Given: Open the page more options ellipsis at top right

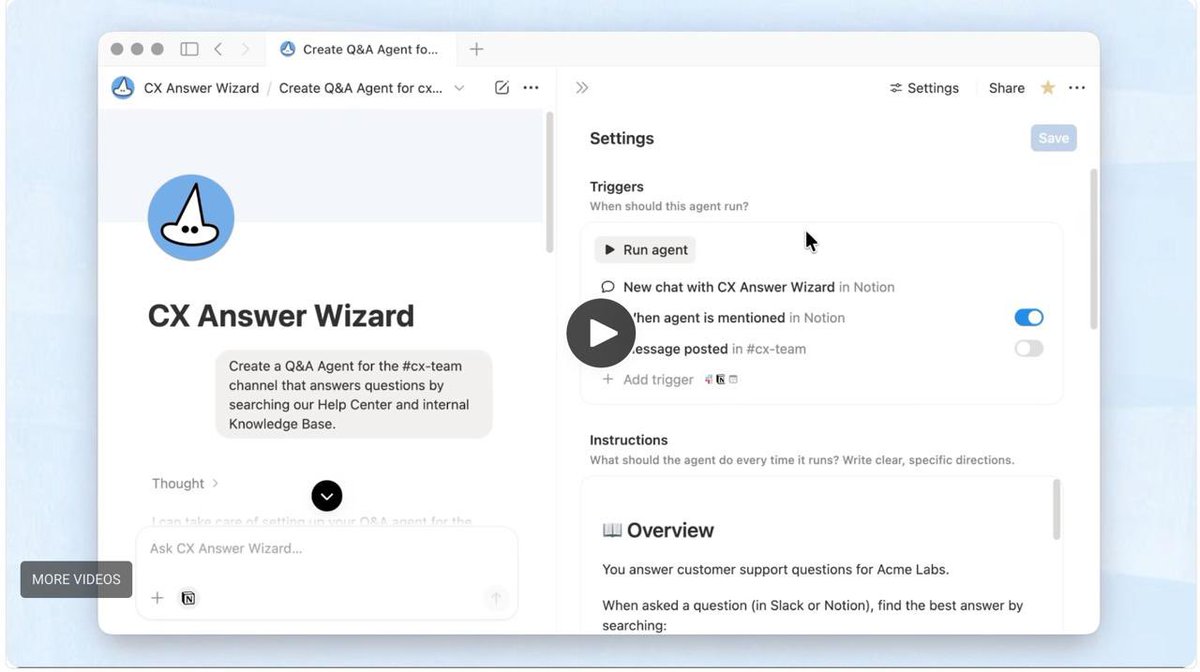Looking at the screenshot, I should point(1077,88).
